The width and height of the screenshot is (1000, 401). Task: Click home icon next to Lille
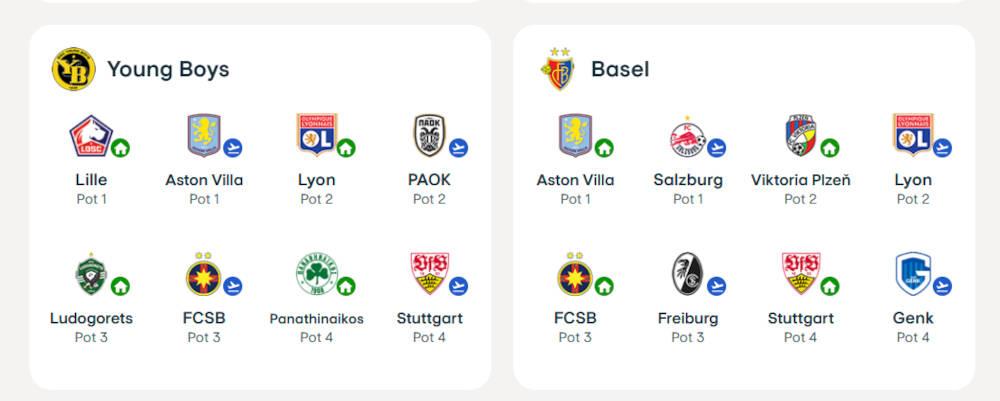click(x=120, y=148)
